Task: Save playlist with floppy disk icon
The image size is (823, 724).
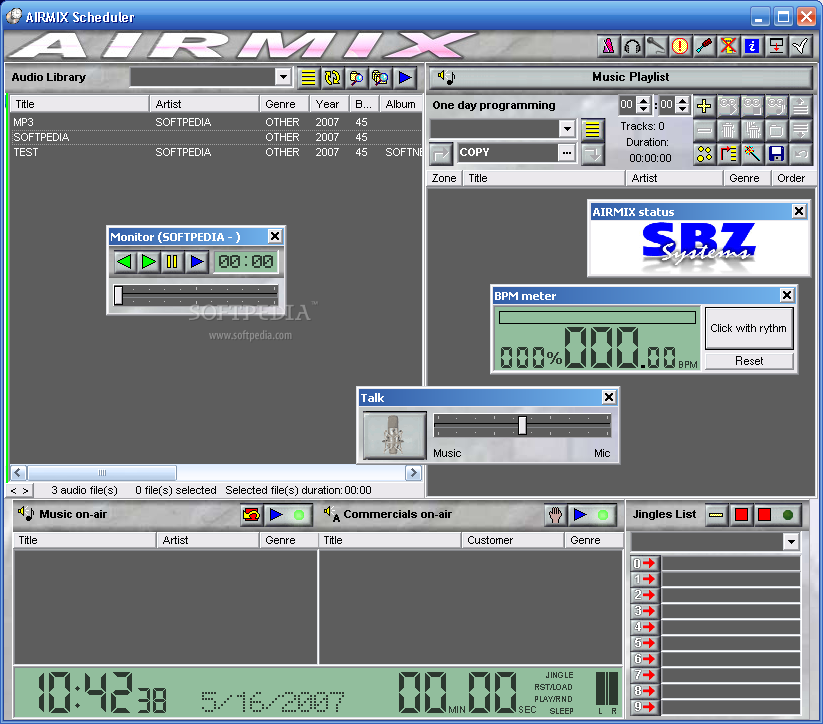Action: pos(776,154)
